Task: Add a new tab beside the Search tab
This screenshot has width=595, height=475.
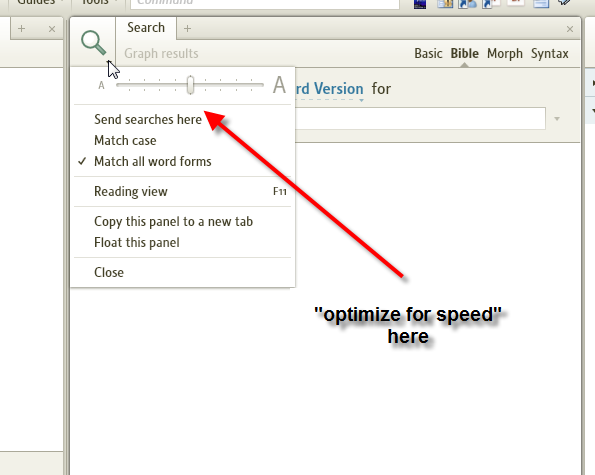Action: pos(187,28)
